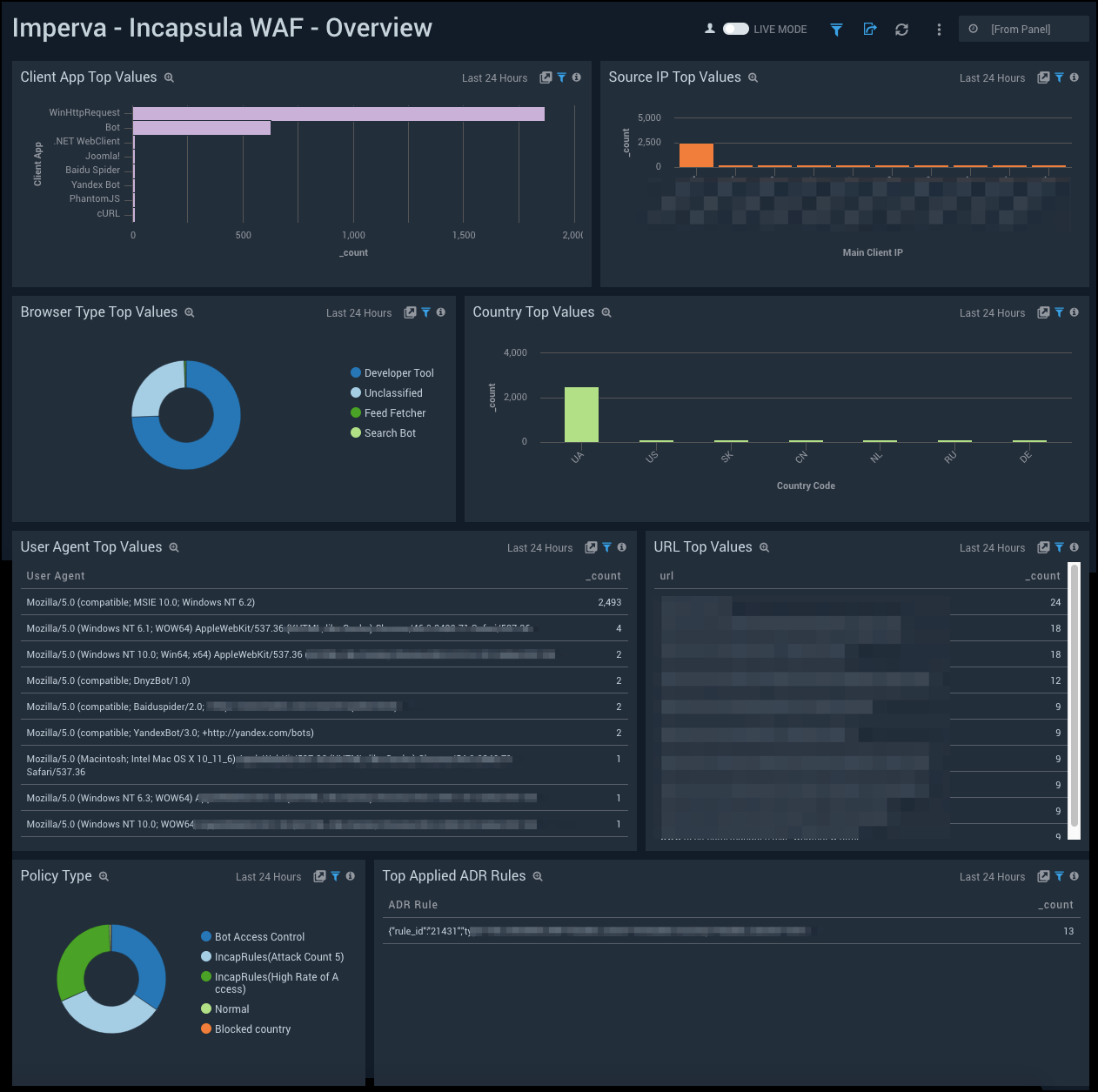Open Last 24 Hours range on Country Top Values

click(x=992, y=312)
